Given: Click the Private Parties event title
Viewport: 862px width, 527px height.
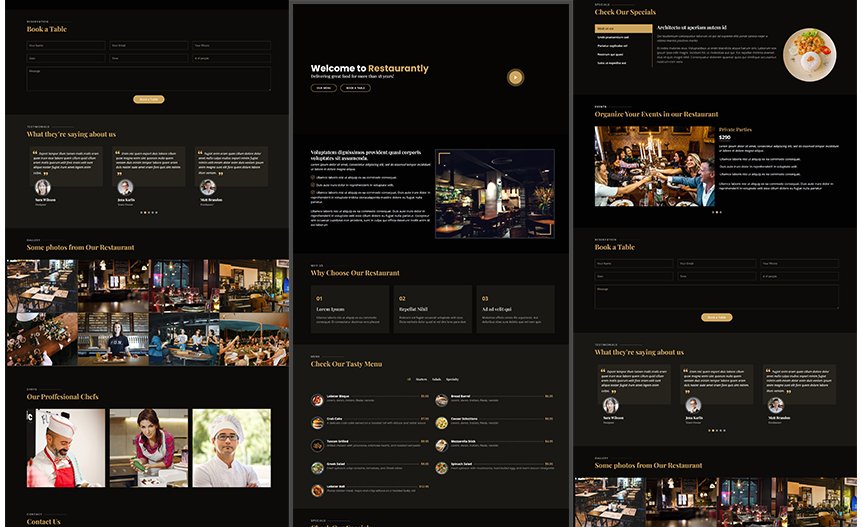Looking at the screenshot, I should 735,130.
